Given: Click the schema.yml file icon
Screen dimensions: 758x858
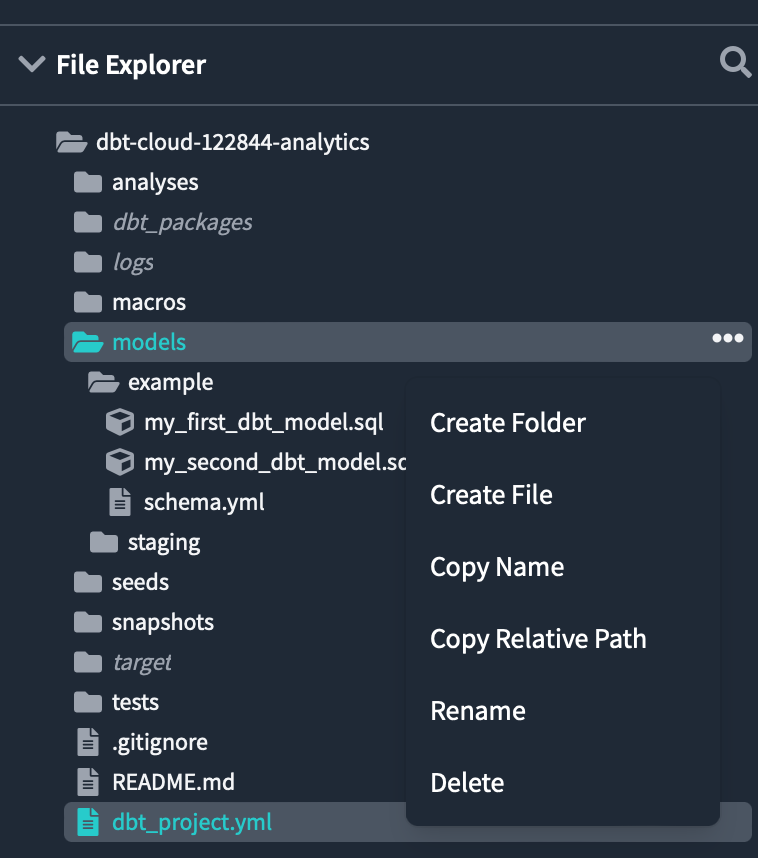Looking at the screenshot, I should click(120, 502).
